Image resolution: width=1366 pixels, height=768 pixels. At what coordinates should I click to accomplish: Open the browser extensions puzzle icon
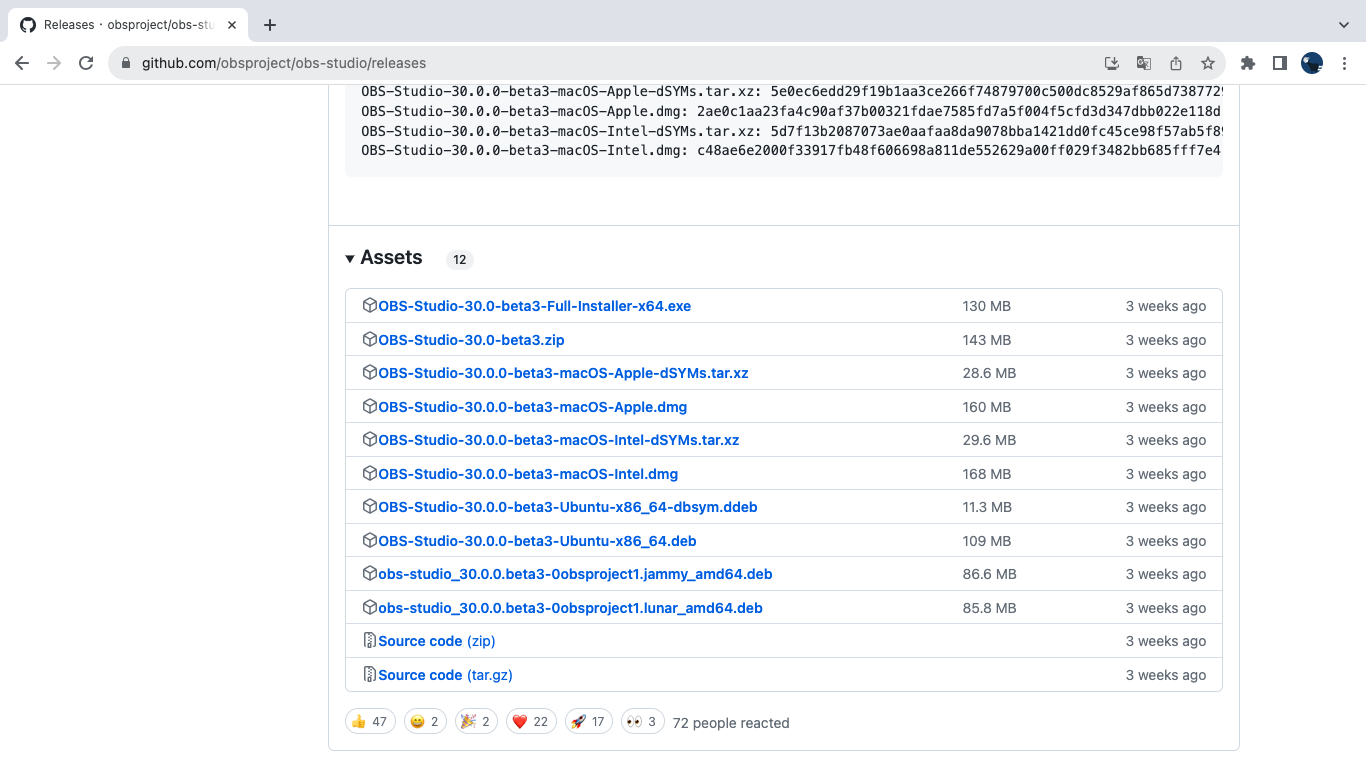[1247, 63]
